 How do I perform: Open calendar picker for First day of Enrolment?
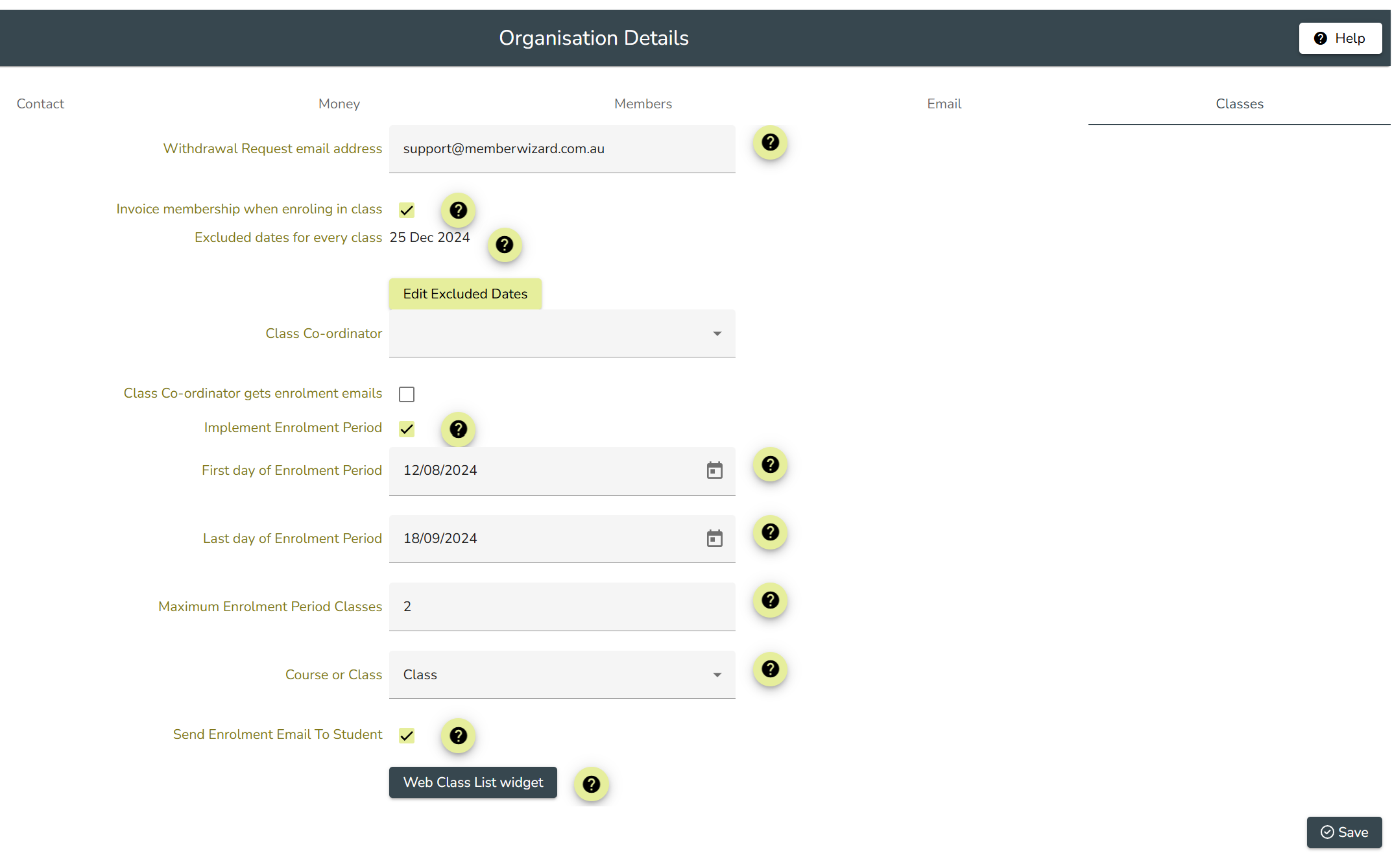coord(714,470)
